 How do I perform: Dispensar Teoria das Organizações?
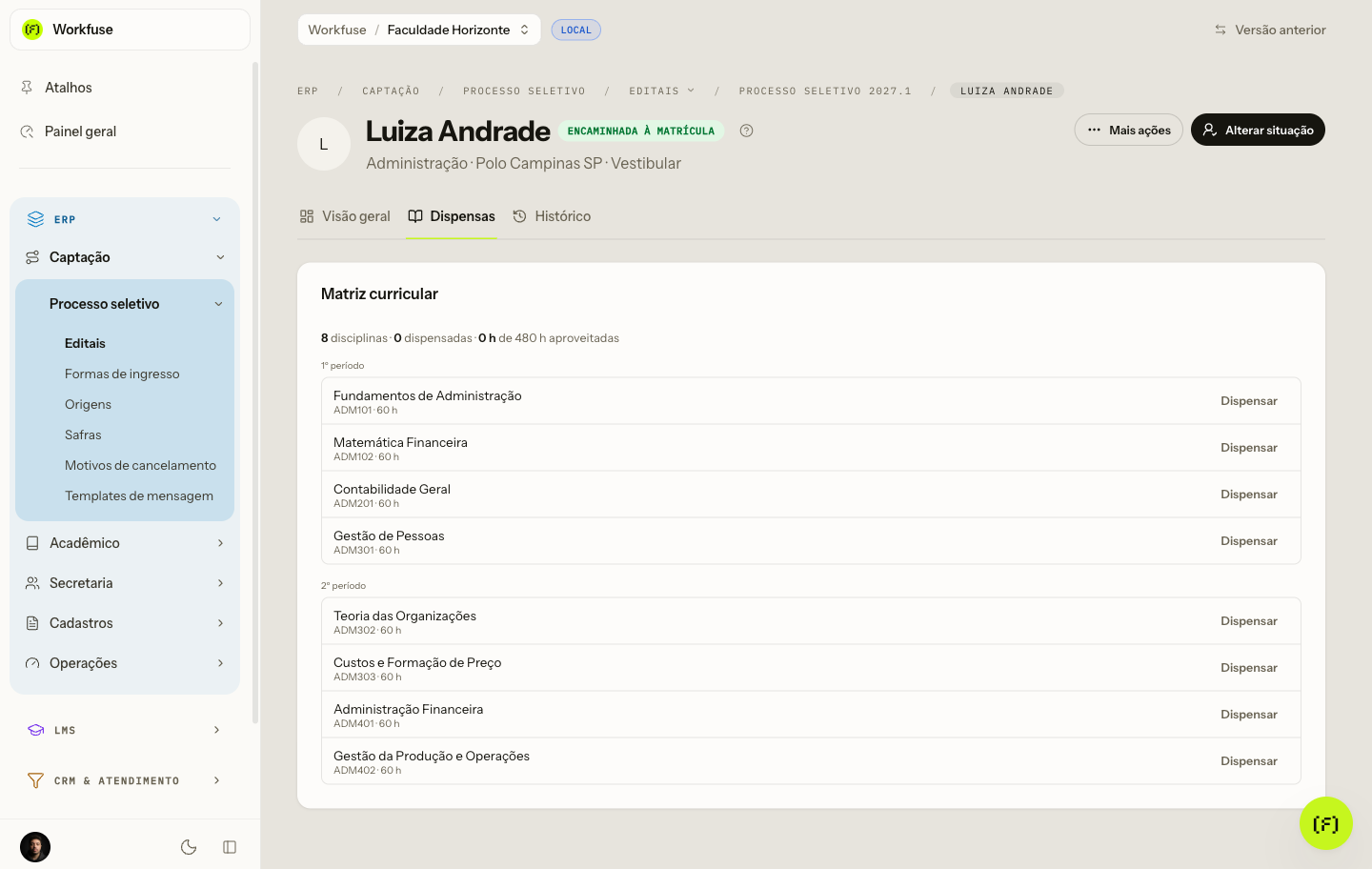[1249, 621]
